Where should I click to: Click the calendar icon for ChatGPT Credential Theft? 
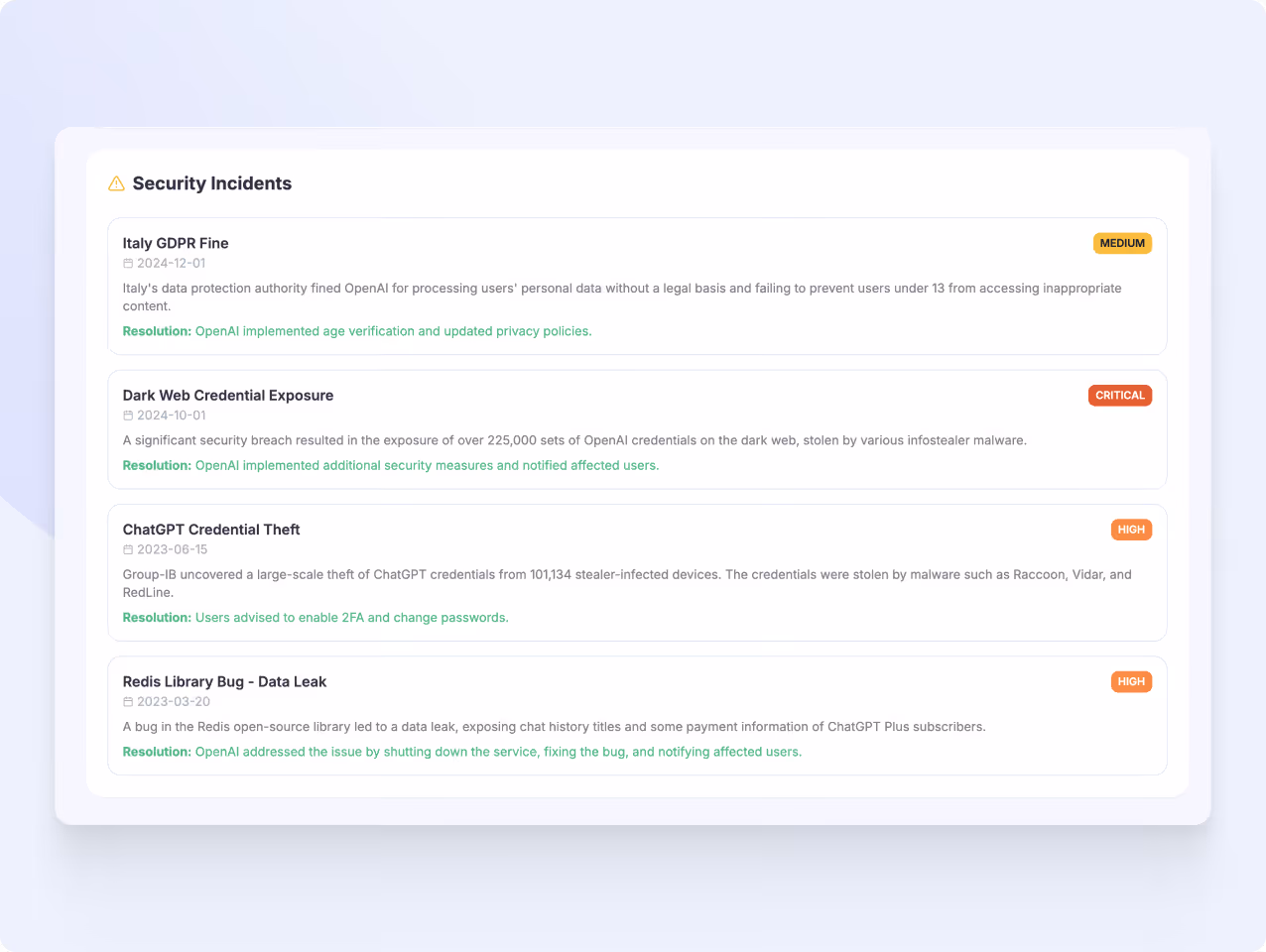pyautogui.click(x=127, y=549)
